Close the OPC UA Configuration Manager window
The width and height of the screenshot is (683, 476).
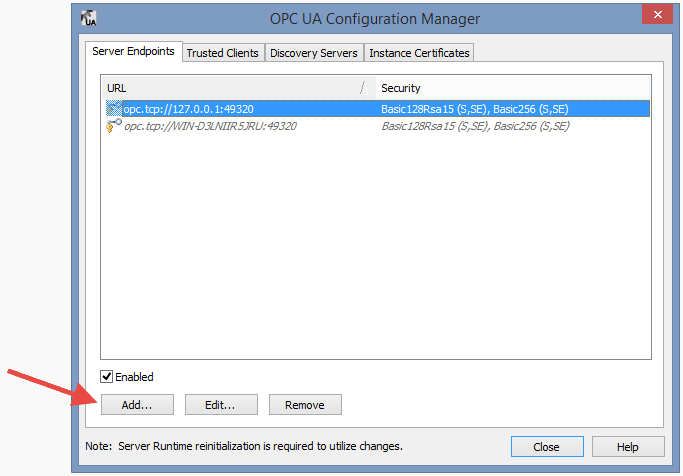(657, 14)
